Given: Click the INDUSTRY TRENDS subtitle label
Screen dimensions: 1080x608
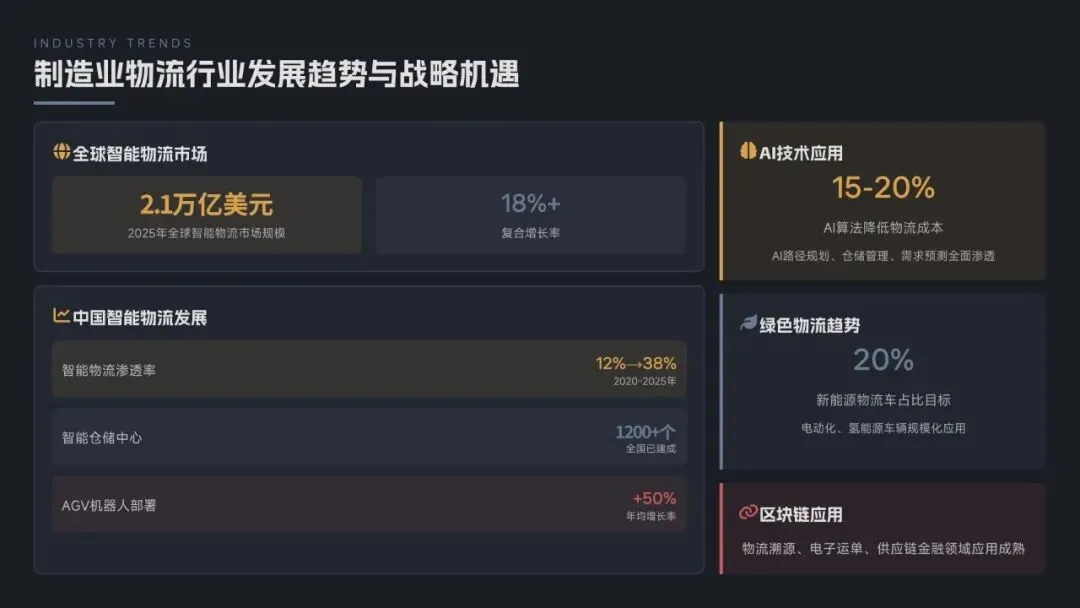Looking at the screenshot, I should click(113, 43).
